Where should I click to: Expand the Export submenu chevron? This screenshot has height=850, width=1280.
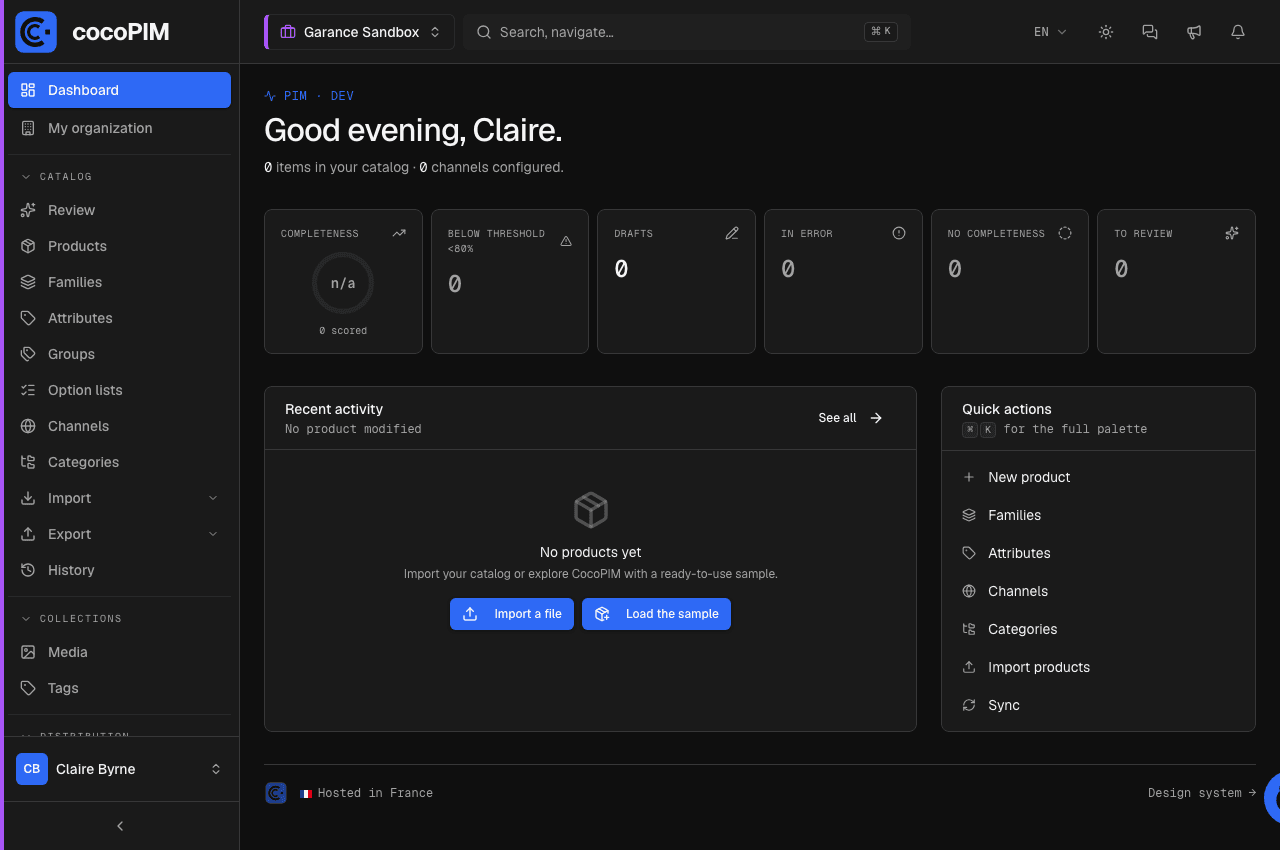(213, 534)
